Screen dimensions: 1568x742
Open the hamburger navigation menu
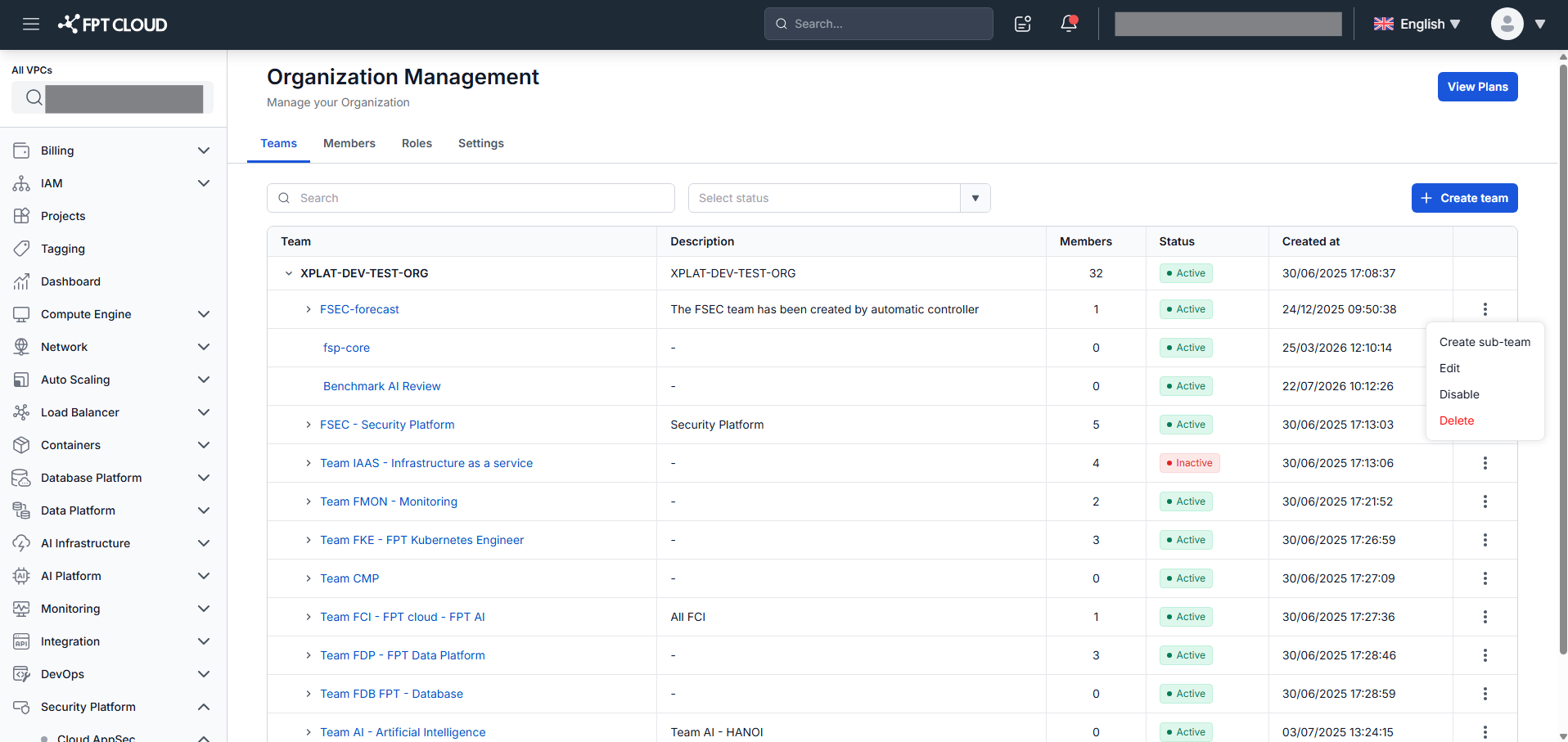[31, 24]
